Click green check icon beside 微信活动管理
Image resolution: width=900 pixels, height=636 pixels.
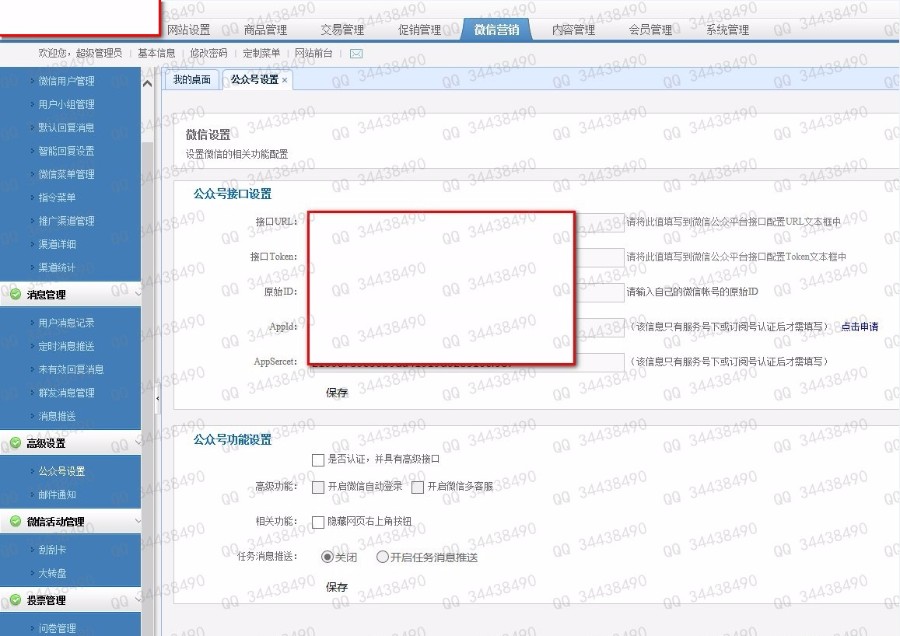click(x=15, y=521)
